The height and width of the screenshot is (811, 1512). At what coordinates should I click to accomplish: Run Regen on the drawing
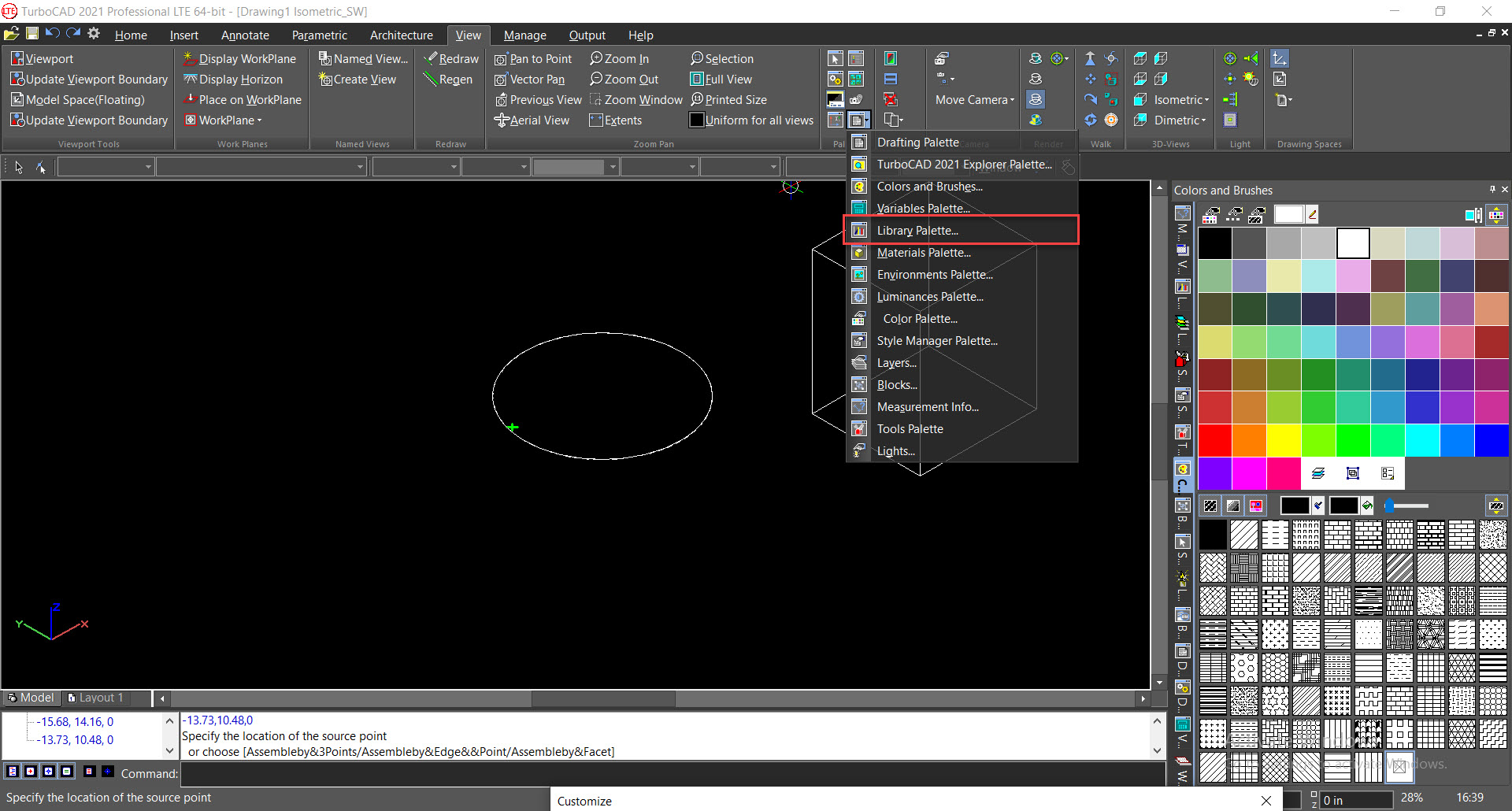coord(448,80)
